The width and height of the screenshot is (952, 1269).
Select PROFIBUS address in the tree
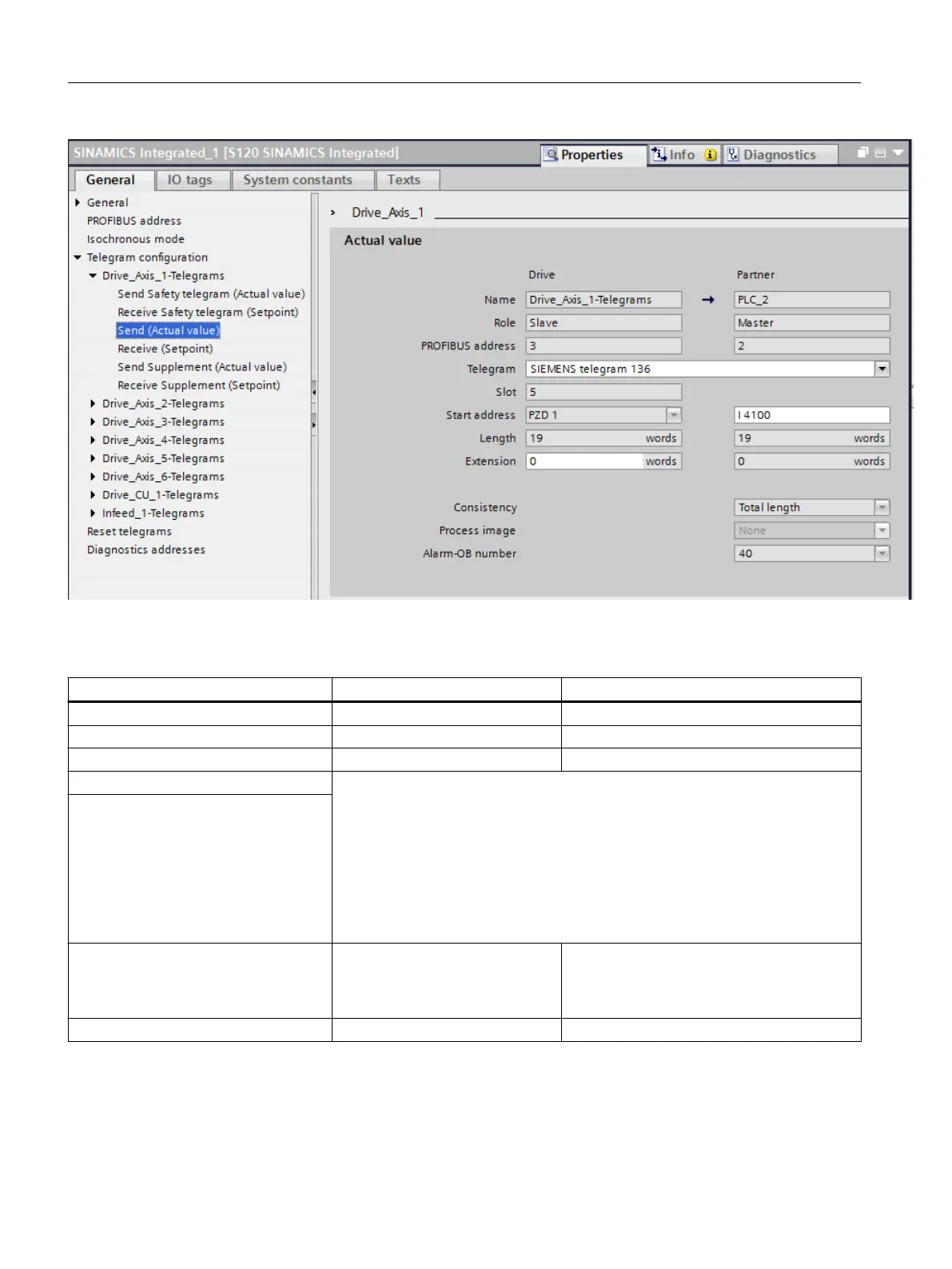(x=134, y=221)
